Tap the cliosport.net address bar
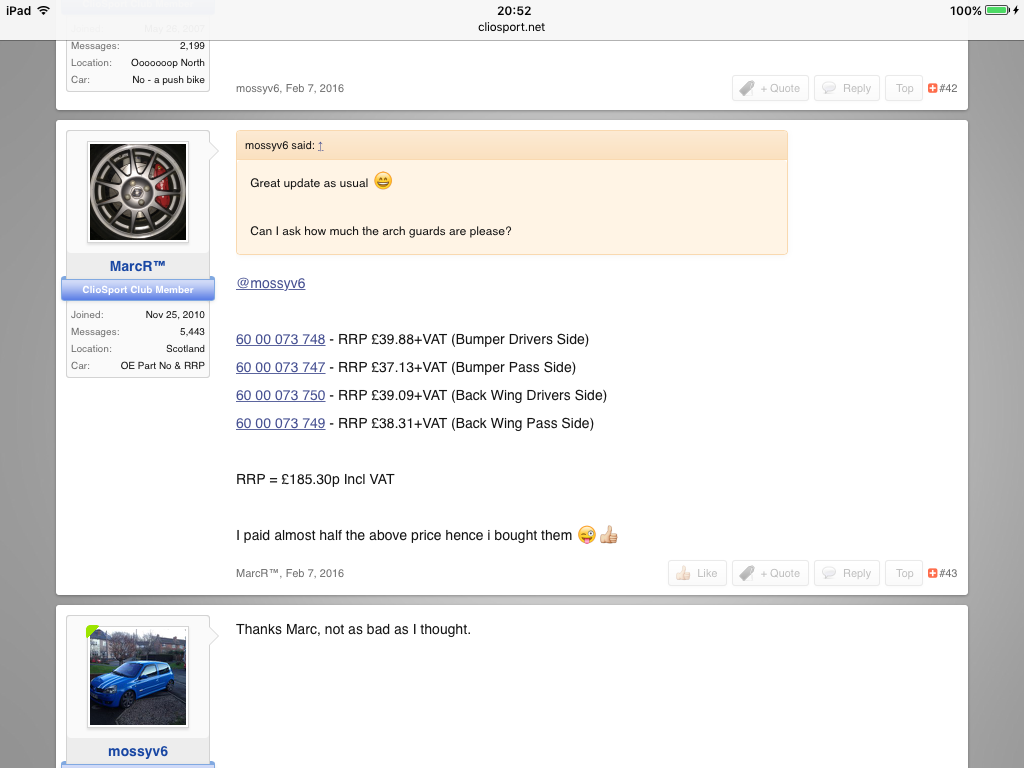Image resolution: width=1024 pixels, height=768 pixels. 512,27
